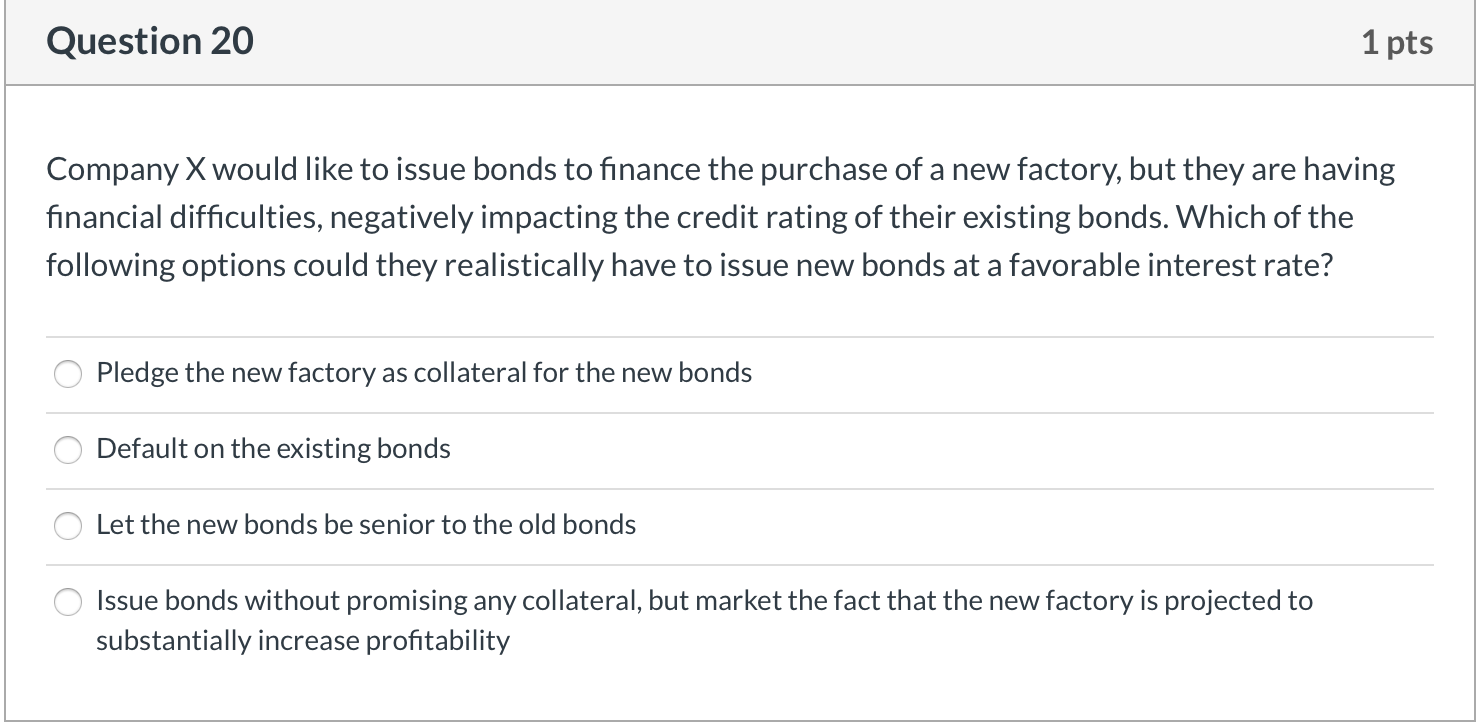Click the 'Let the new bonds be senior' text
Image resolution: width=1484 pixels, height=724 pixels.
pyautogui.click(x=365, y=524)
